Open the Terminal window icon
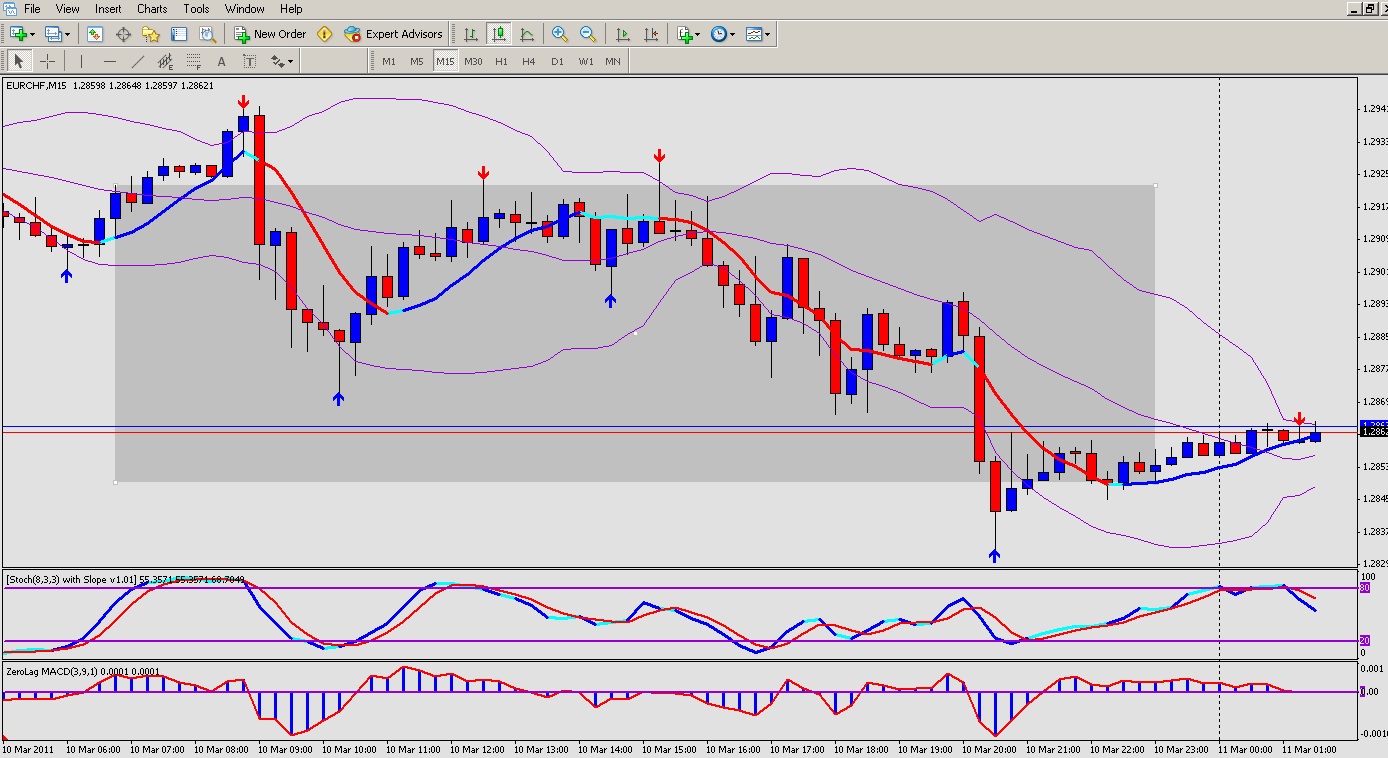The image size is (1388, 758). 179,34
